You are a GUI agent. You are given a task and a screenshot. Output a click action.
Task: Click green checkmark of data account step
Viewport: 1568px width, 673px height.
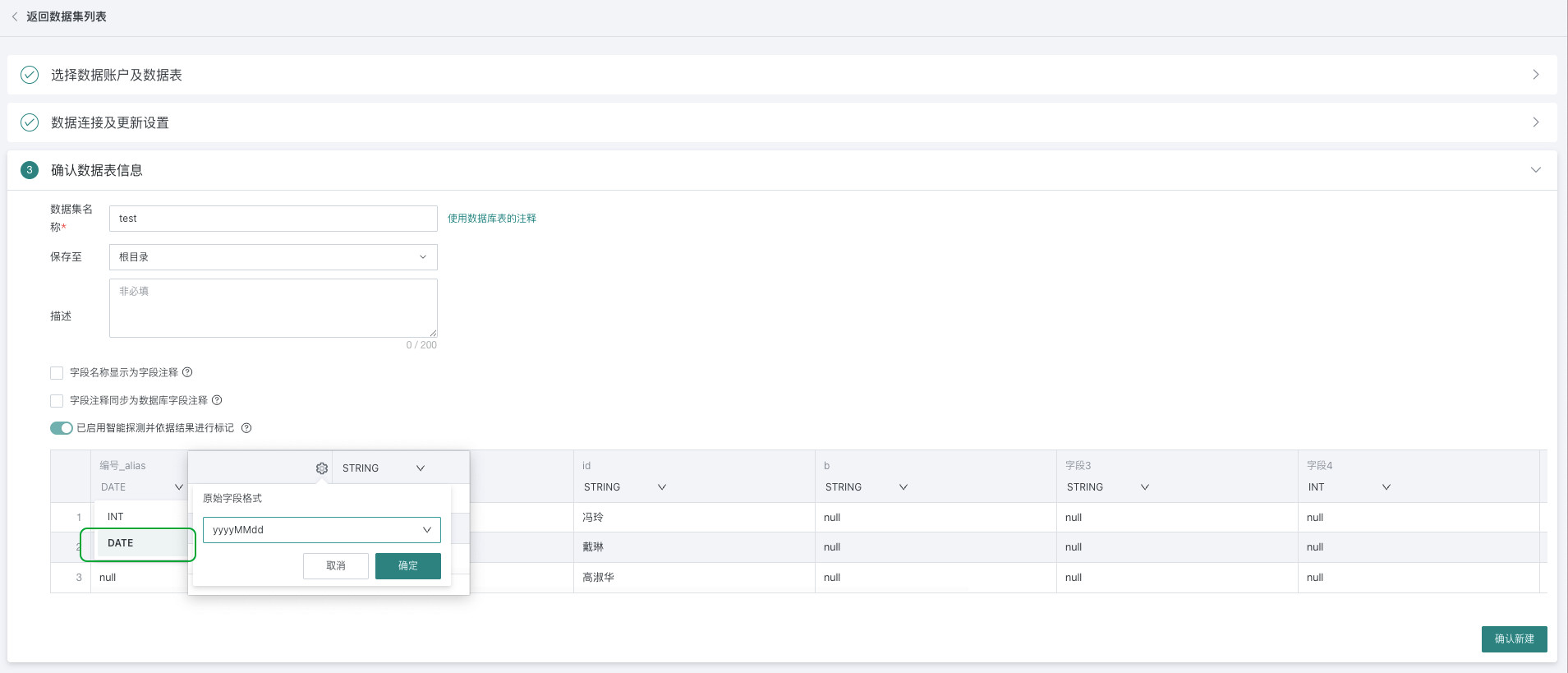(30, 75)
